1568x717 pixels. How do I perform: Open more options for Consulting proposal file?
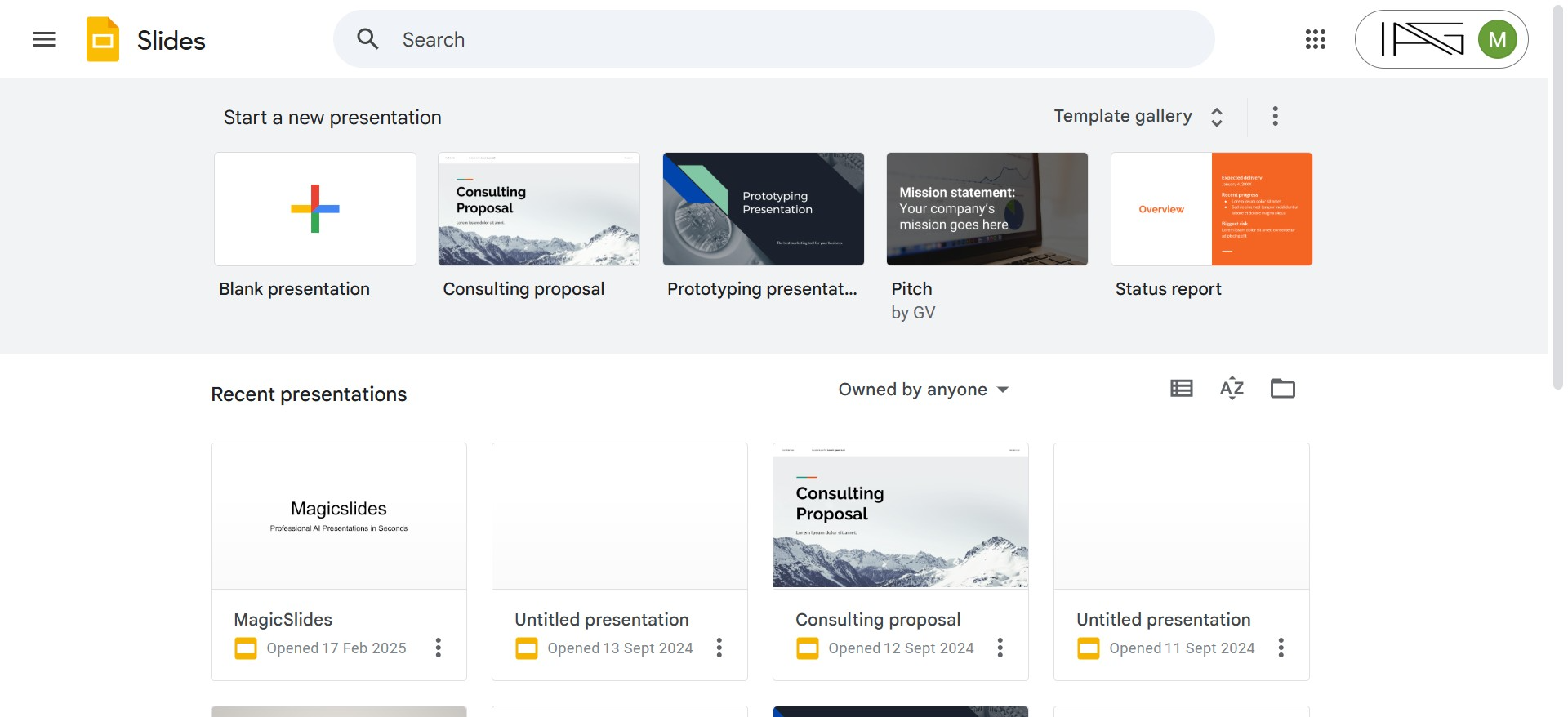[1000, 648]
